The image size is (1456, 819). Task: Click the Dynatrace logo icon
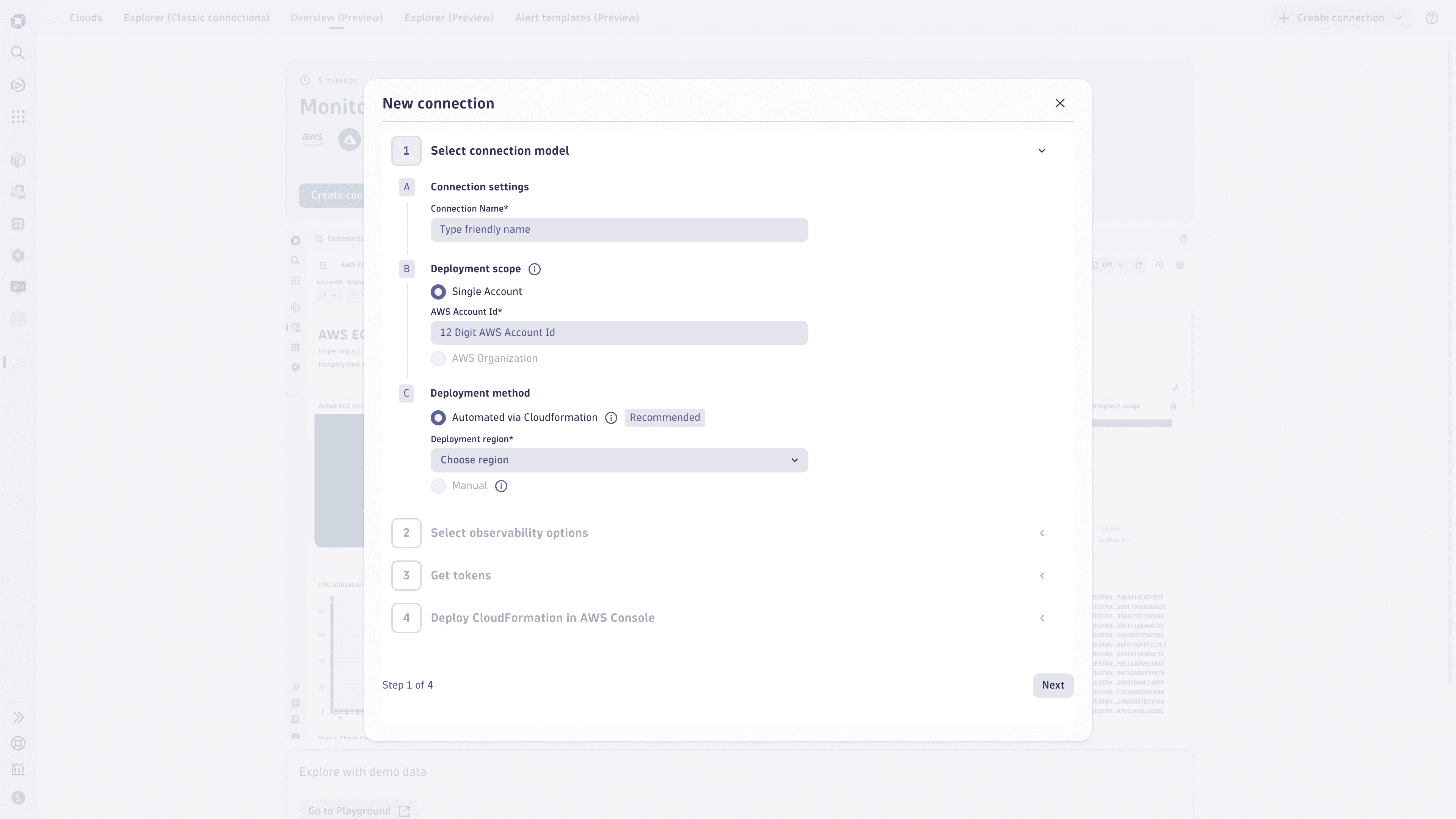18,22
